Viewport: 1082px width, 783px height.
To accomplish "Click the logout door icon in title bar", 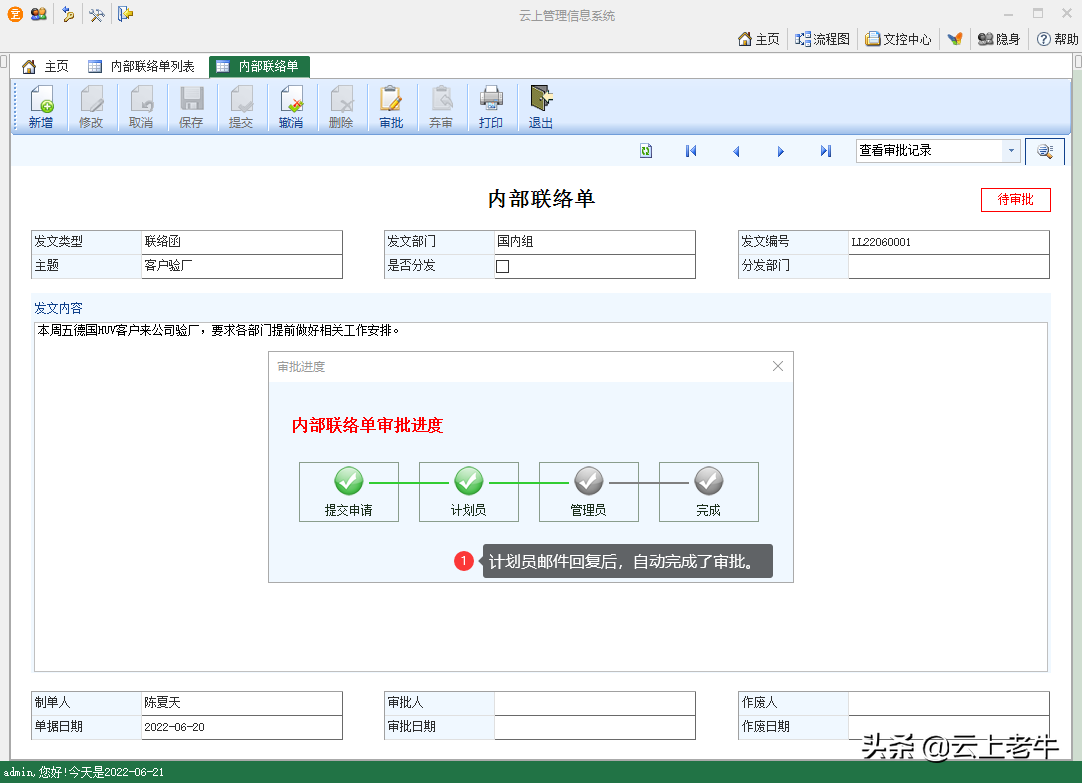I will point(125,14).
